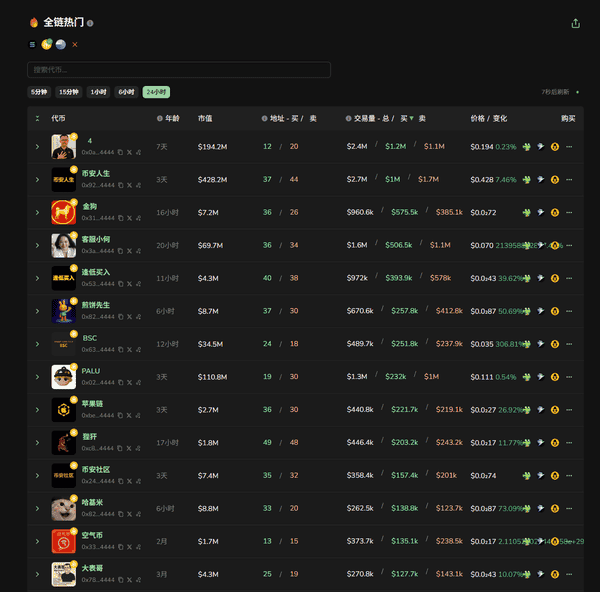The image size is (600, 592).
Task: Toggle the BNB chain filter icon
Action: pos(46,44)
